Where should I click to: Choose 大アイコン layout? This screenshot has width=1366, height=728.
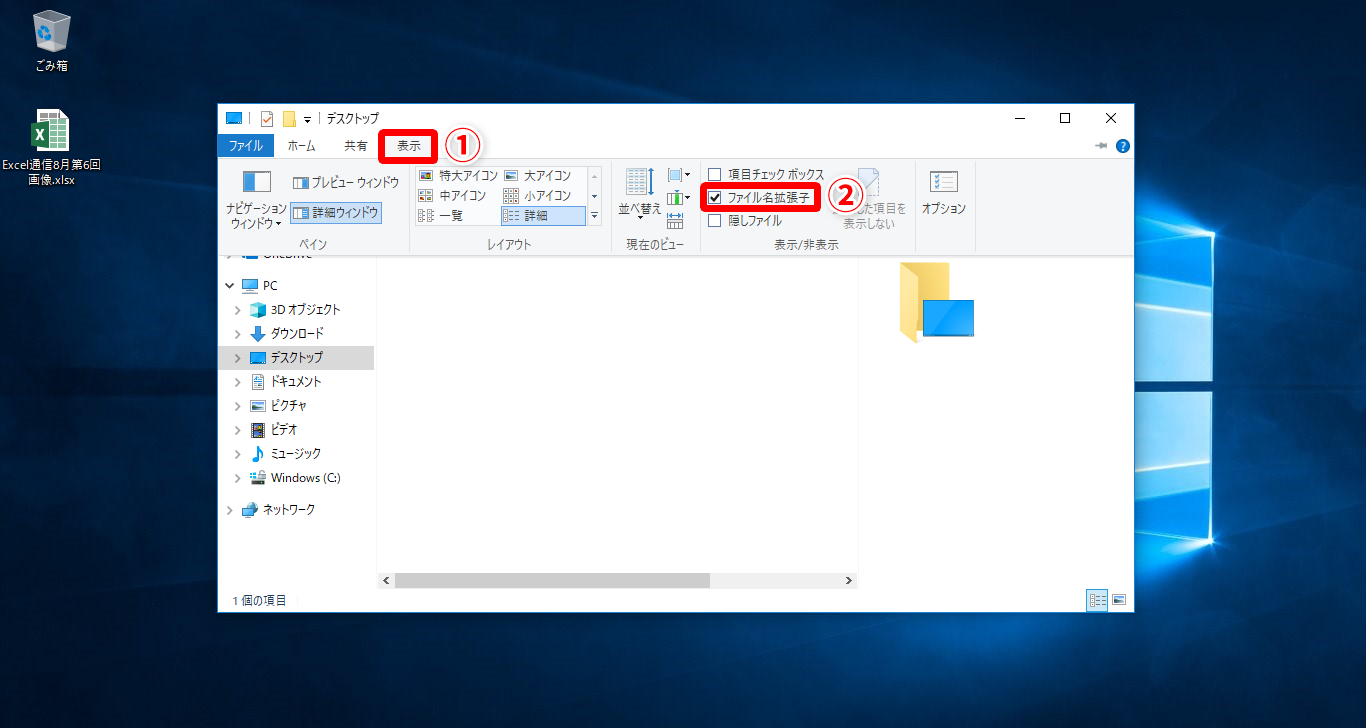[537, 176]
